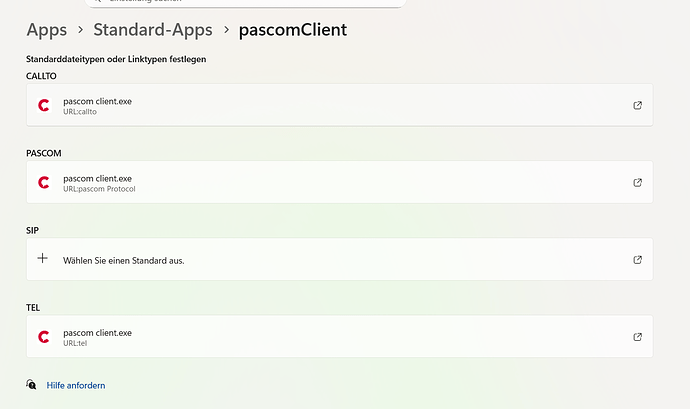The width and height of the screenshot is (690, 409).
Task: Click pascom logo icon in TEL row
Action: [44, 337]
